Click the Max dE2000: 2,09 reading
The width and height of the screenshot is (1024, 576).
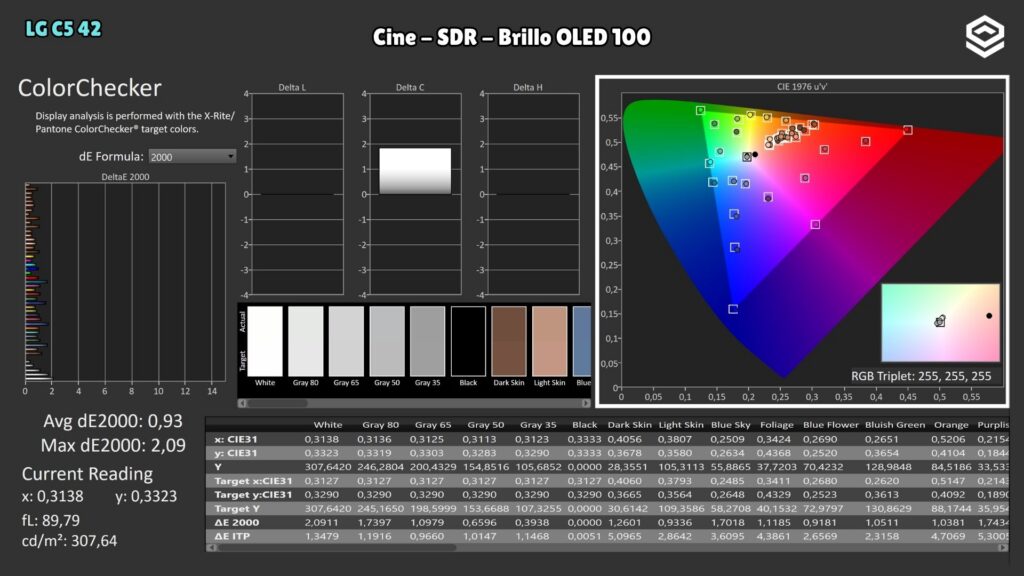pyautogui.click(x=113, y=445)
